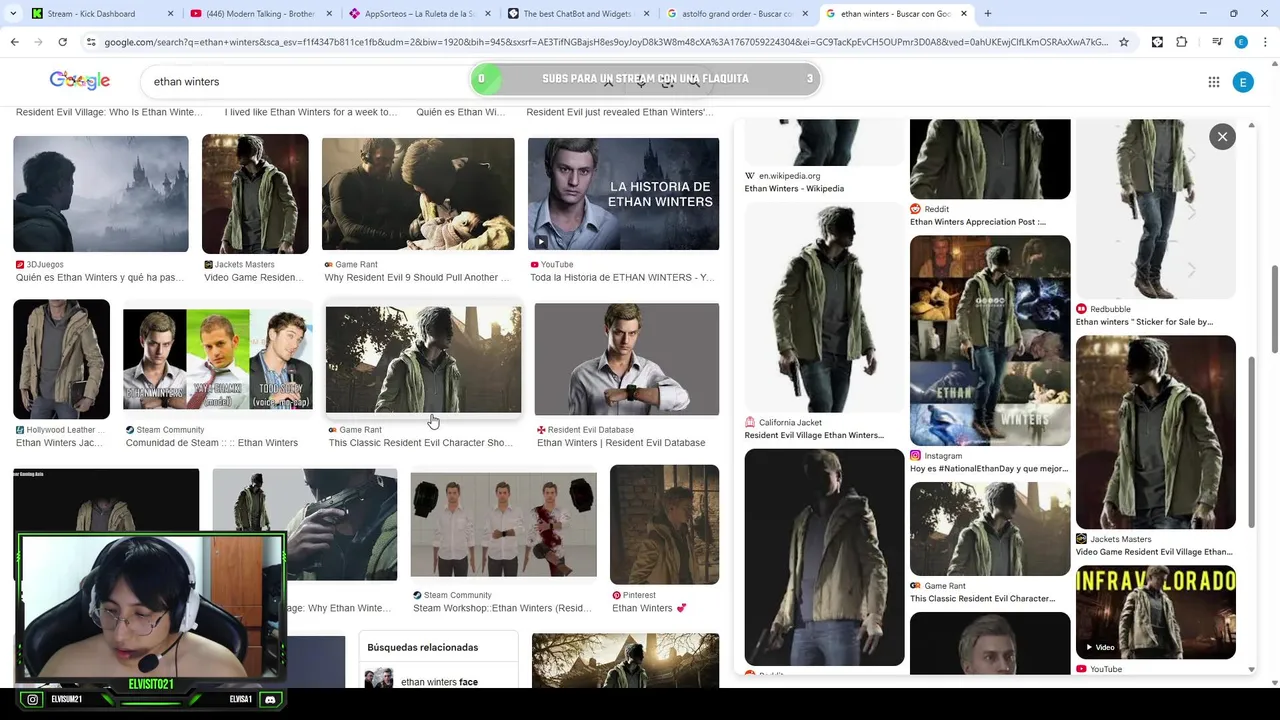Screen dimensions: 1280x720
Task: Open 'Ethan Winters Appreciation Post' Reddit link
Action: pos(978,222)
